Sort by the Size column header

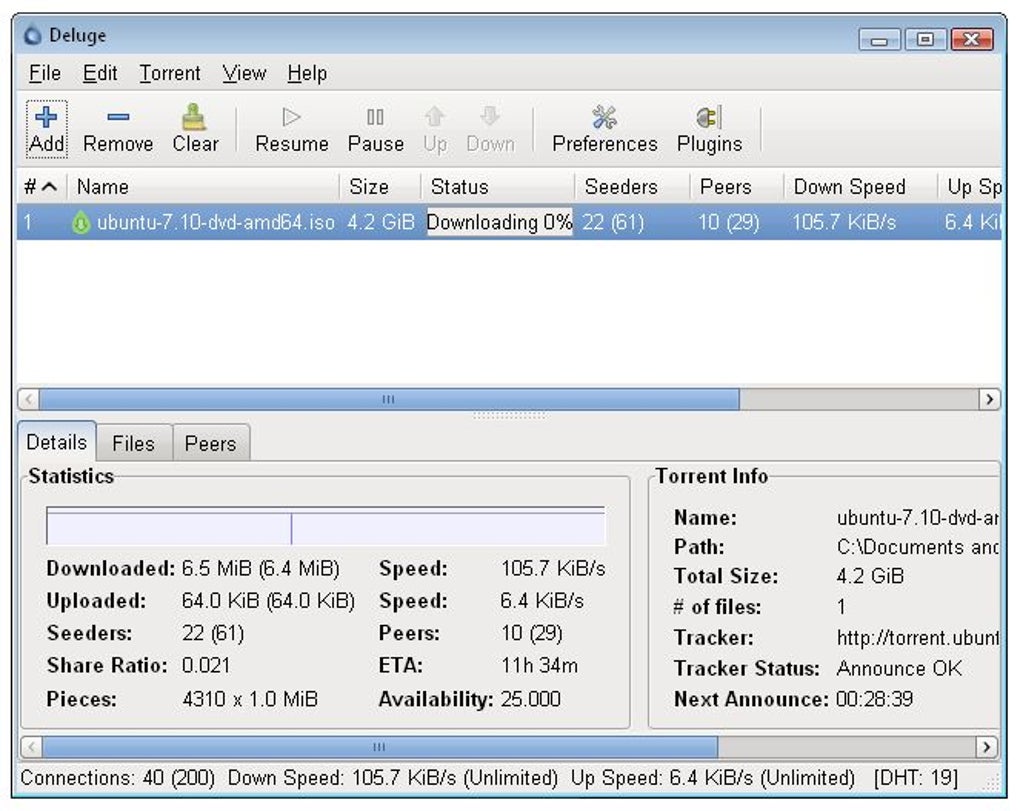(x=380, y=187)
